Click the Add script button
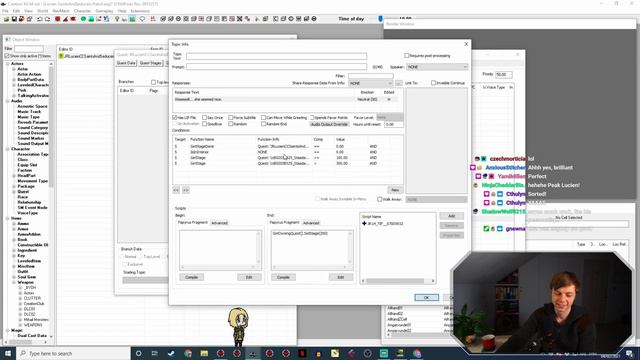 point(451,216)
